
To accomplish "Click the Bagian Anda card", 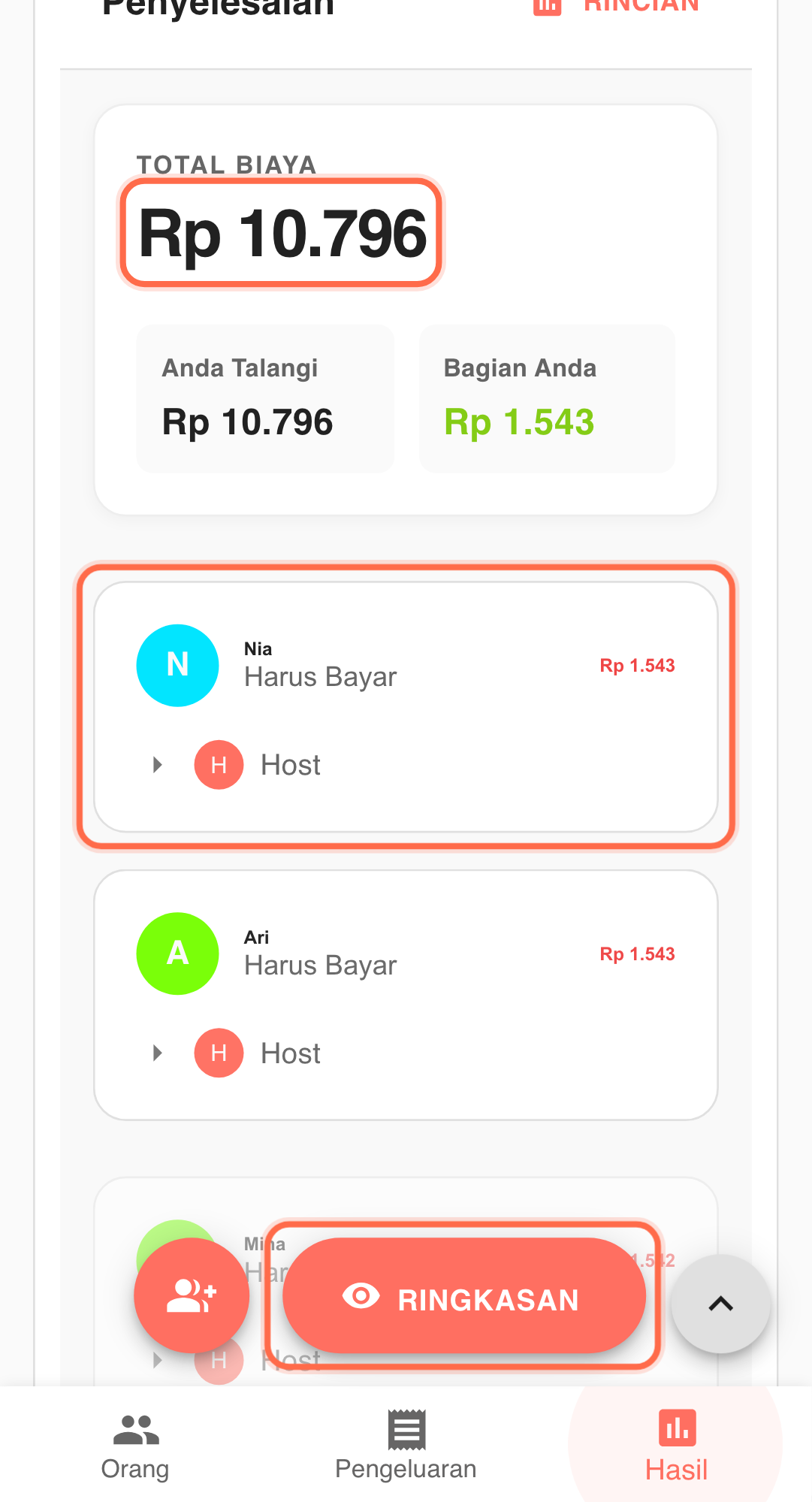I will tap(547, 398).
